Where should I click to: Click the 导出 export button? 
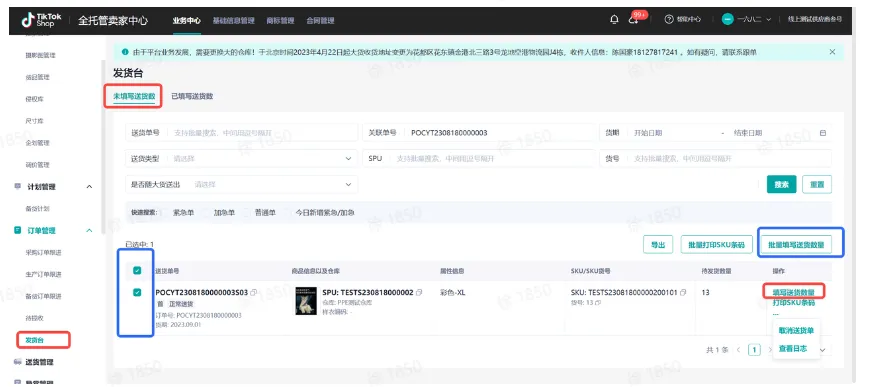tap(658, 245)
